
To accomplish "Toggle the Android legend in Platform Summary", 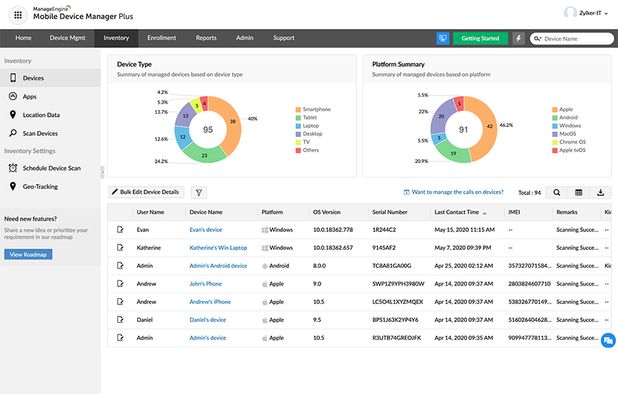I will click(565, 117).
